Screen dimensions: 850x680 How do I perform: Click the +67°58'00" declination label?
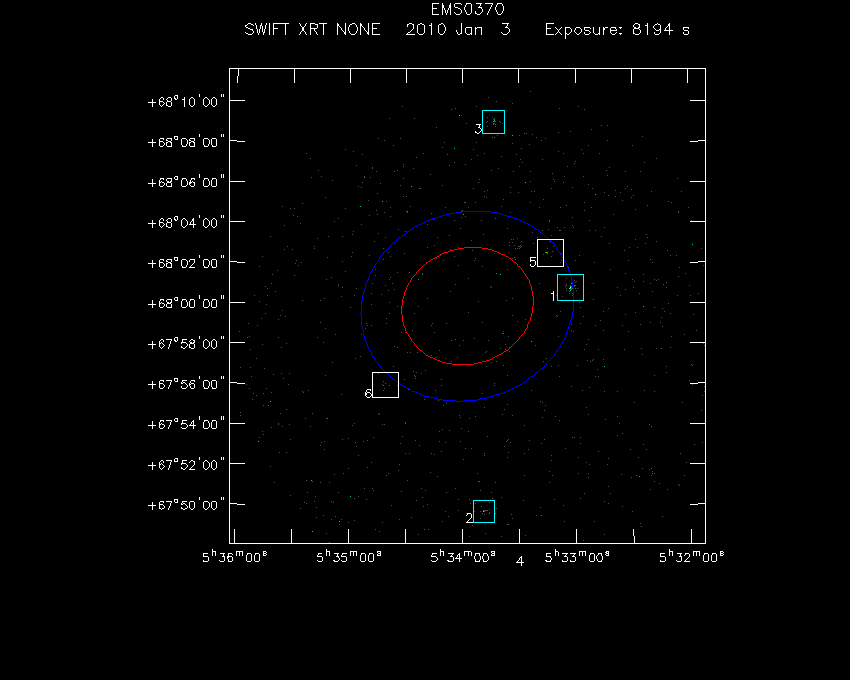(x=186, y=344)
